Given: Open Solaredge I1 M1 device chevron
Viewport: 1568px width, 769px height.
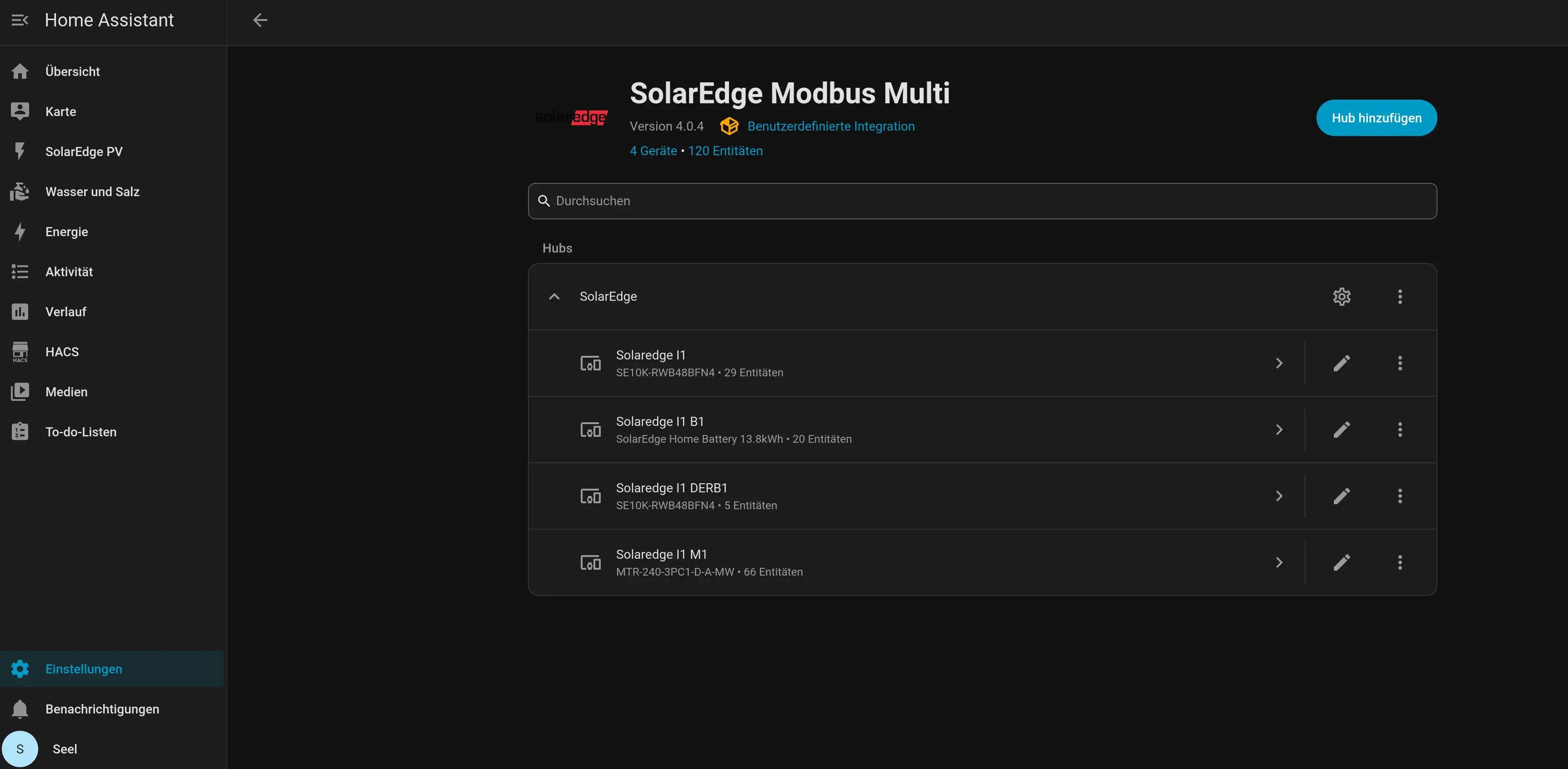Looking at the screenshot, I should click(1279, 562).
